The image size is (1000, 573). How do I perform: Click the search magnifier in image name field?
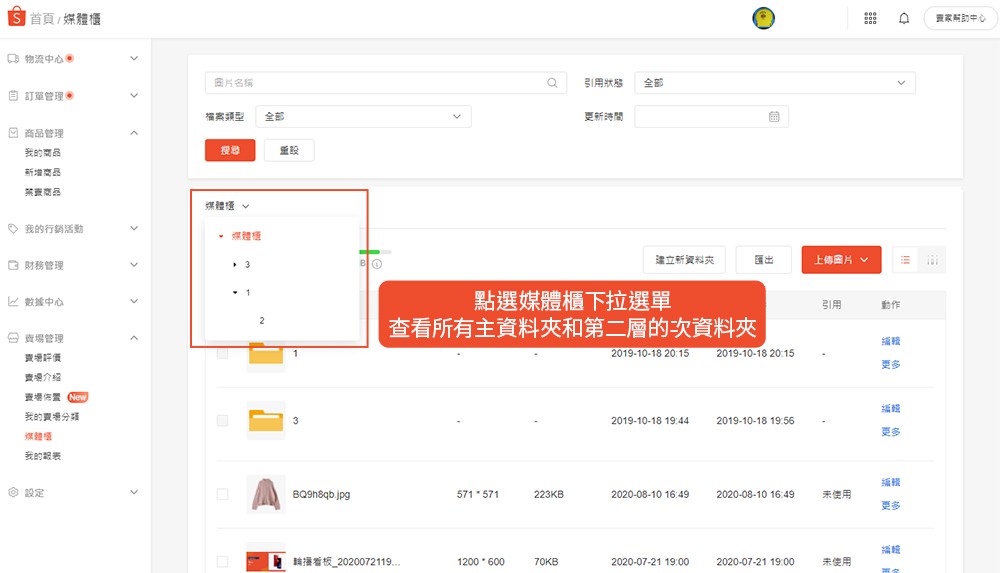(552, 83)
